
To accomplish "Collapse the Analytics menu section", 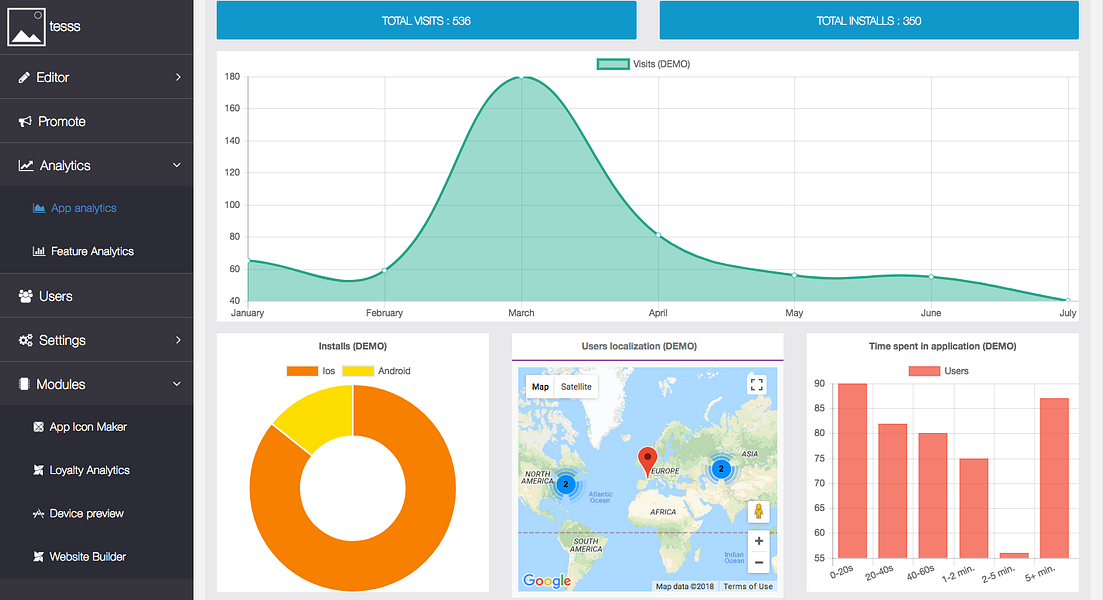I will [x=177, y=165].
